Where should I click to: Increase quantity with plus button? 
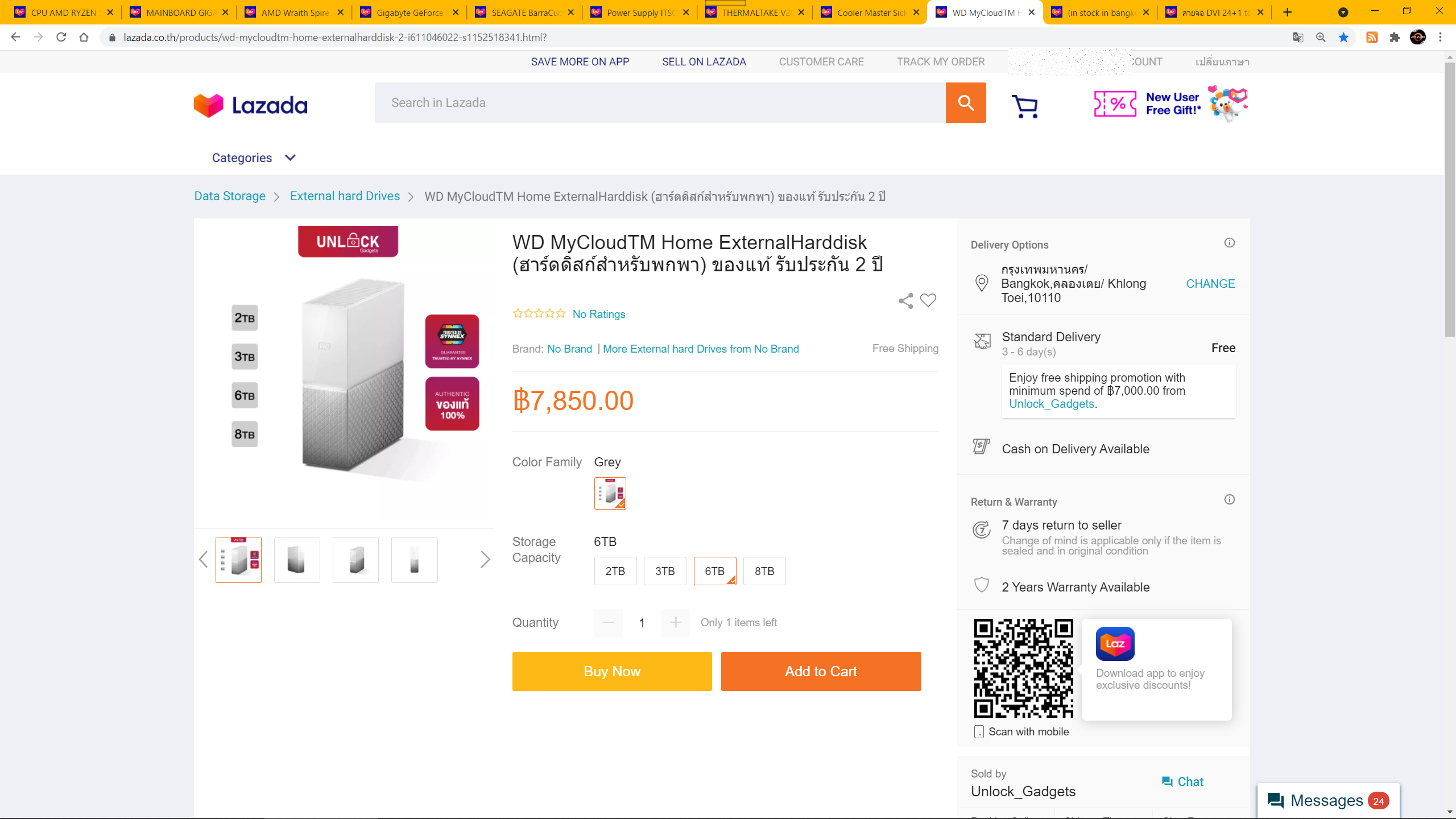676,623
